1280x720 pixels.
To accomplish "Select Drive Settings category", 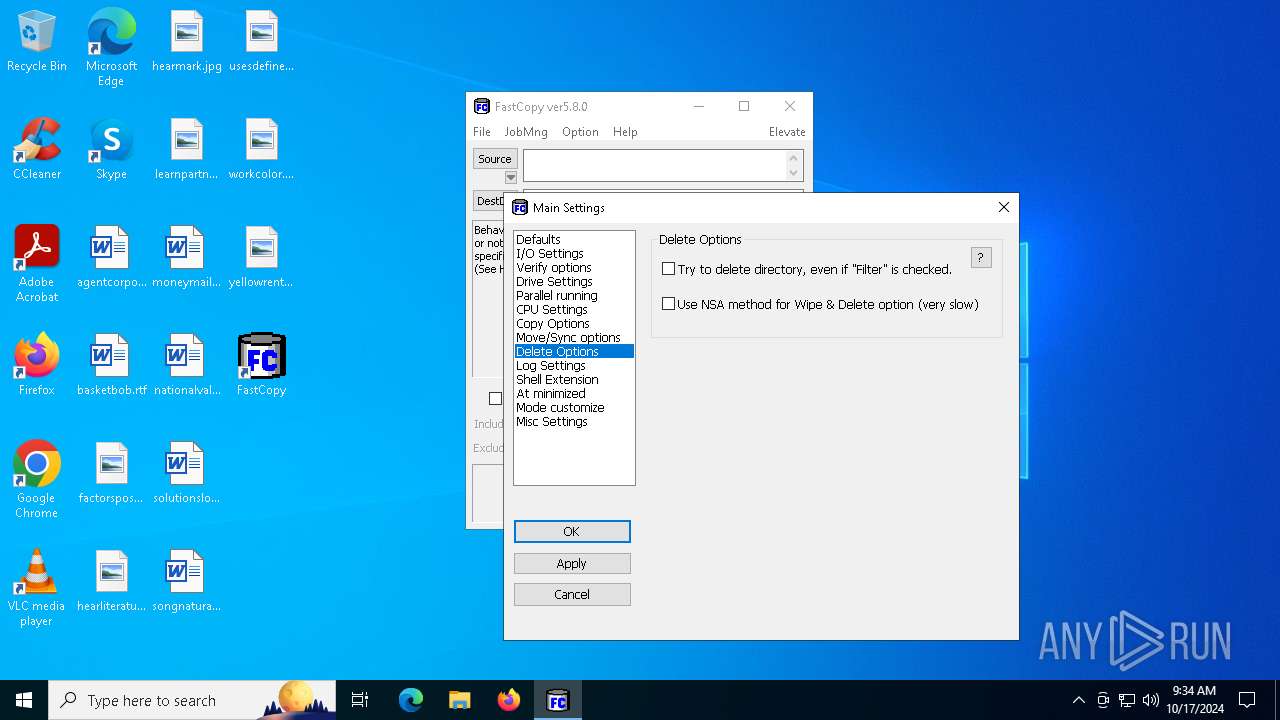I will click(574, 281).
